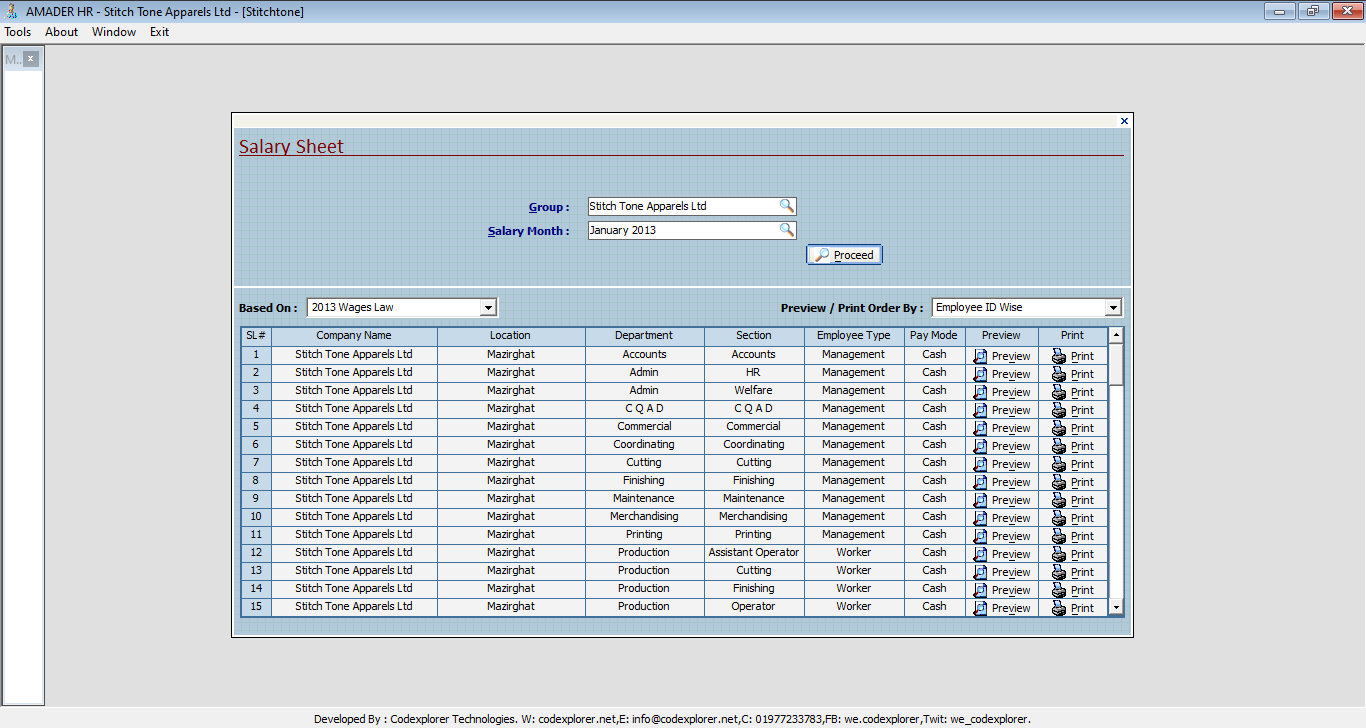Print the Welfare section salary sheet

click(1073, 392)
